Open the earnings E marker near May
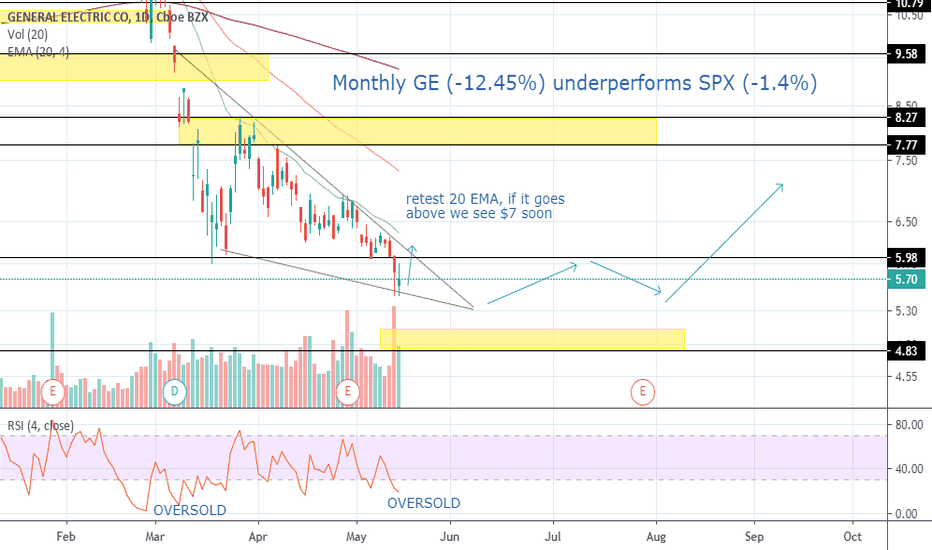The width and height of the screenshot is (932, 550). [x=348, y=392]
